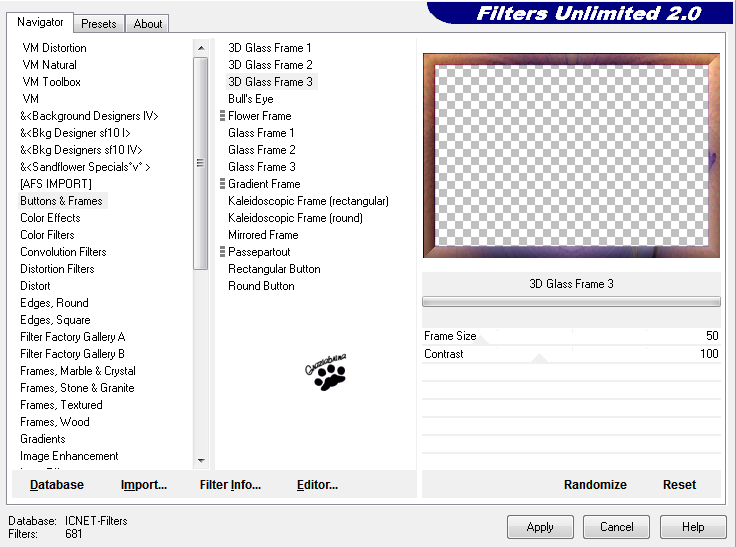Switch to the Presets tab
736x547 pixels.
click(99, 23)
